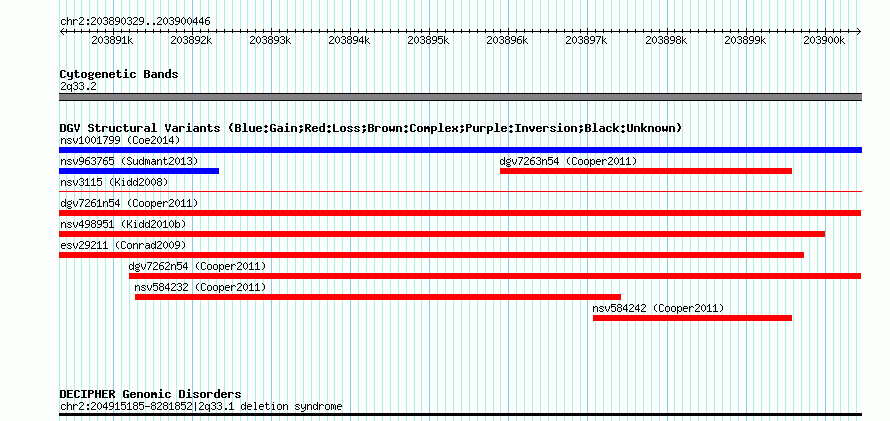Open dgv7262n54 (Cooper2011) label
Image resolution: width=890 pixels, height=421 pixels.
[x=197, y=266]
